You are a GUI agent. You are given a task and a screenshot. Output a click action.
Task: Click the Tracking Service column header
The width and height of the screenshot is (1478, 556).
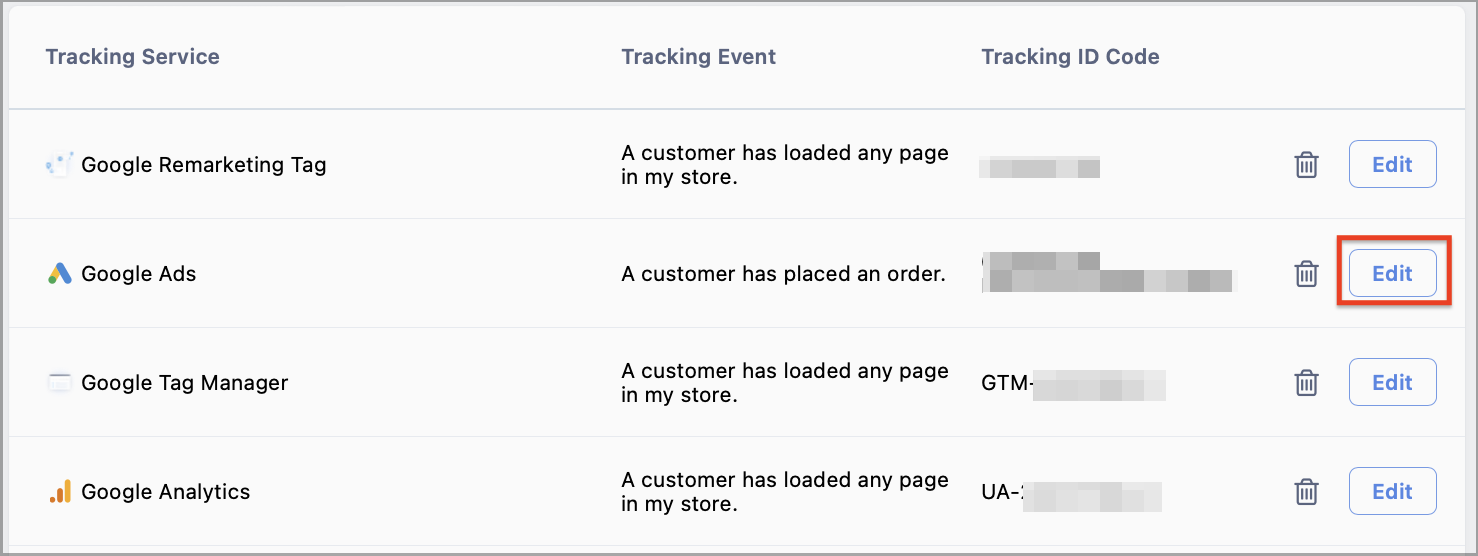coord(132,57)
